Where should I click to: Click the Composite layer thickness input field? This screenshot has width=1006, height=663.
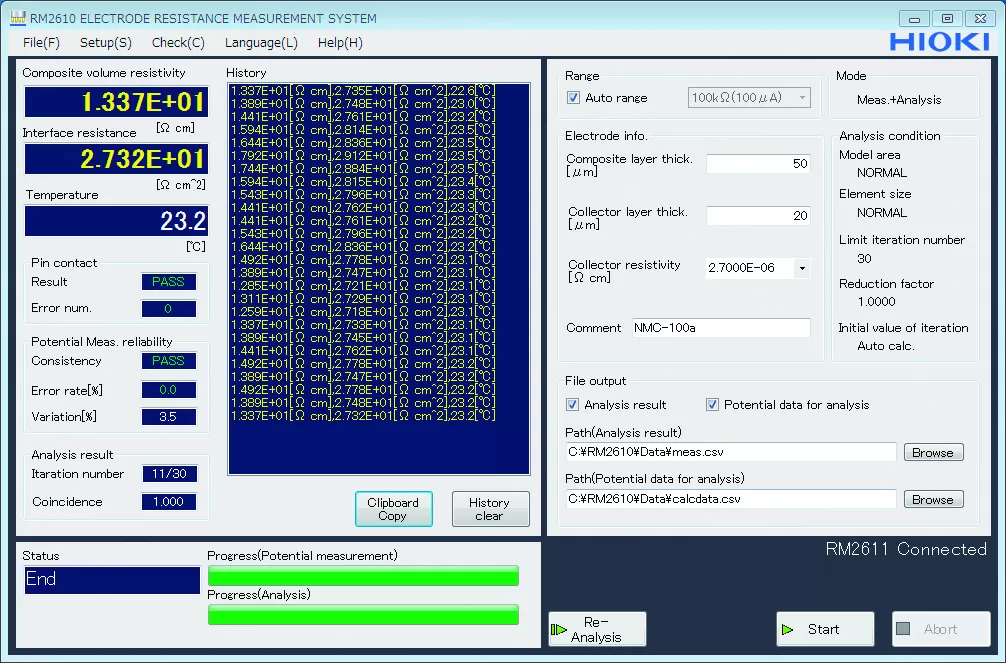coord(758,164)
